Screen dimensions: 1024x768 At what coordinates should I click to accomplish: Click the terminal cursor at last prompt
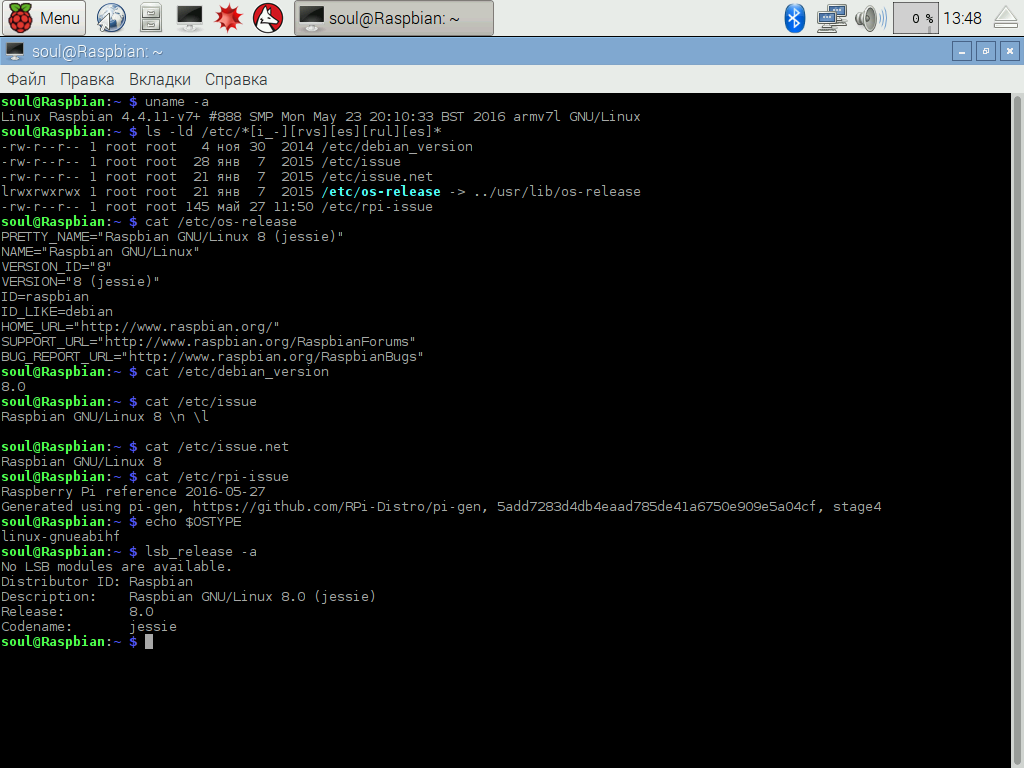tap(149, 642)
